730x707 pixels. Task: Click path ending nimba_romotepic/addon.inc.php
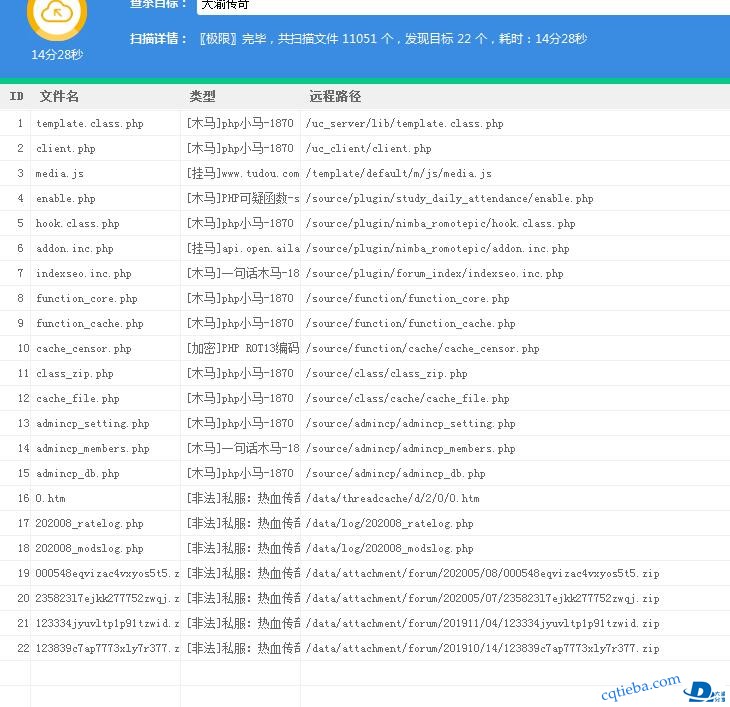tap(438, 249)
